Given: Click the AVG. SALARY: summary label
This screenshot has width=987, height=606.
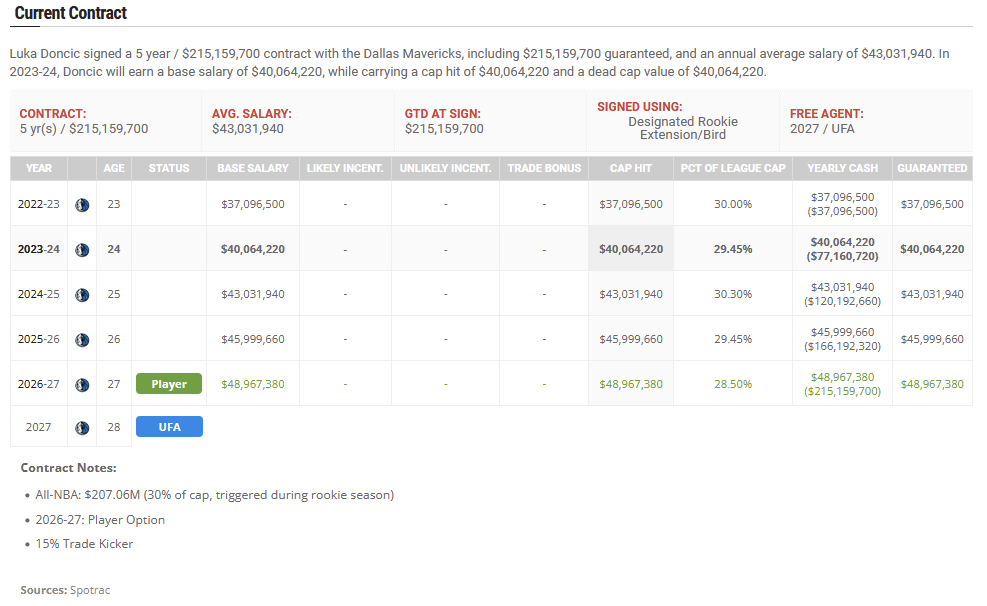Looking at the screenshot, I should pos(252,114).
